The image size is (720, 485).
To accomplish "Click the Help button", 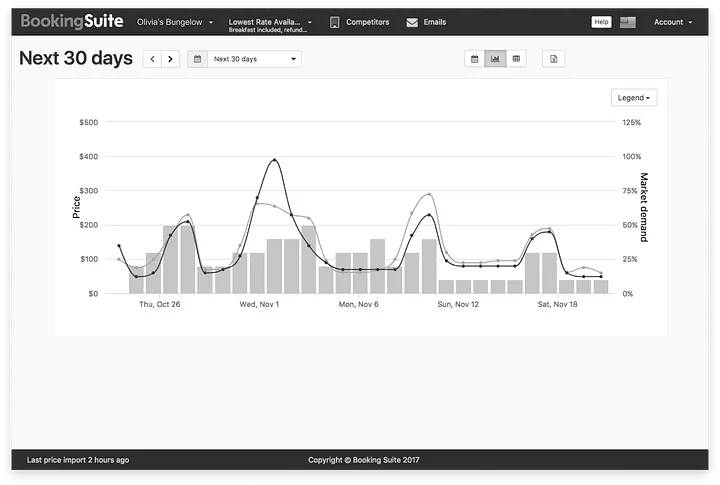I will 601,22.
